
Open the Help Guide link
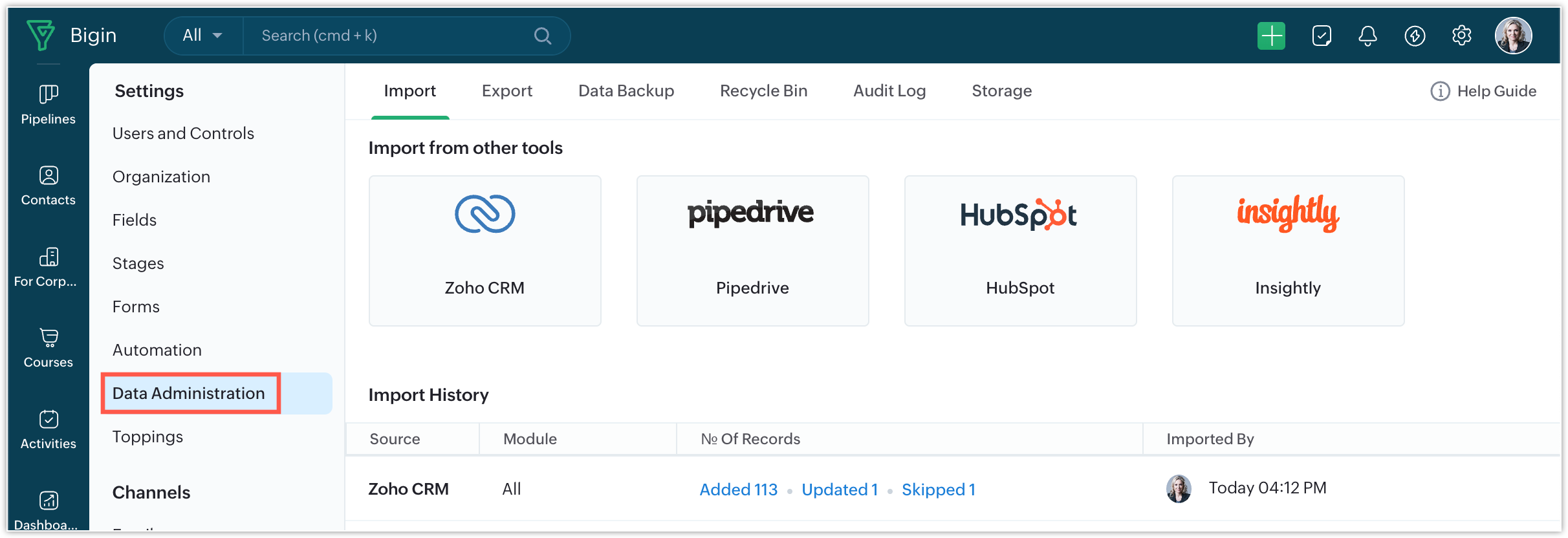tap(1496, 91)
